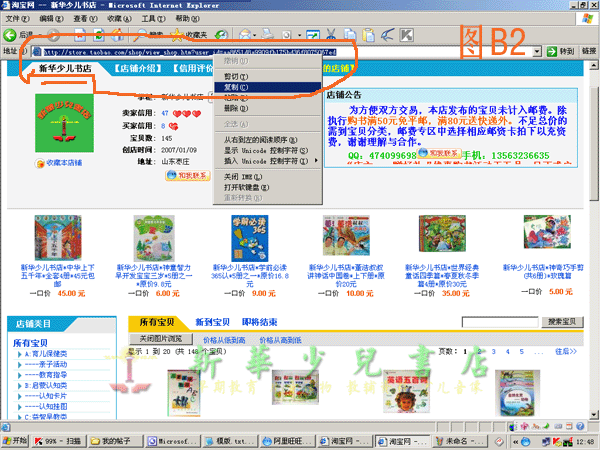Select 显示 Unicode 控制字符 in context menu
The height and width of the screenshot is (450, 600).
(x=267, y=150)
